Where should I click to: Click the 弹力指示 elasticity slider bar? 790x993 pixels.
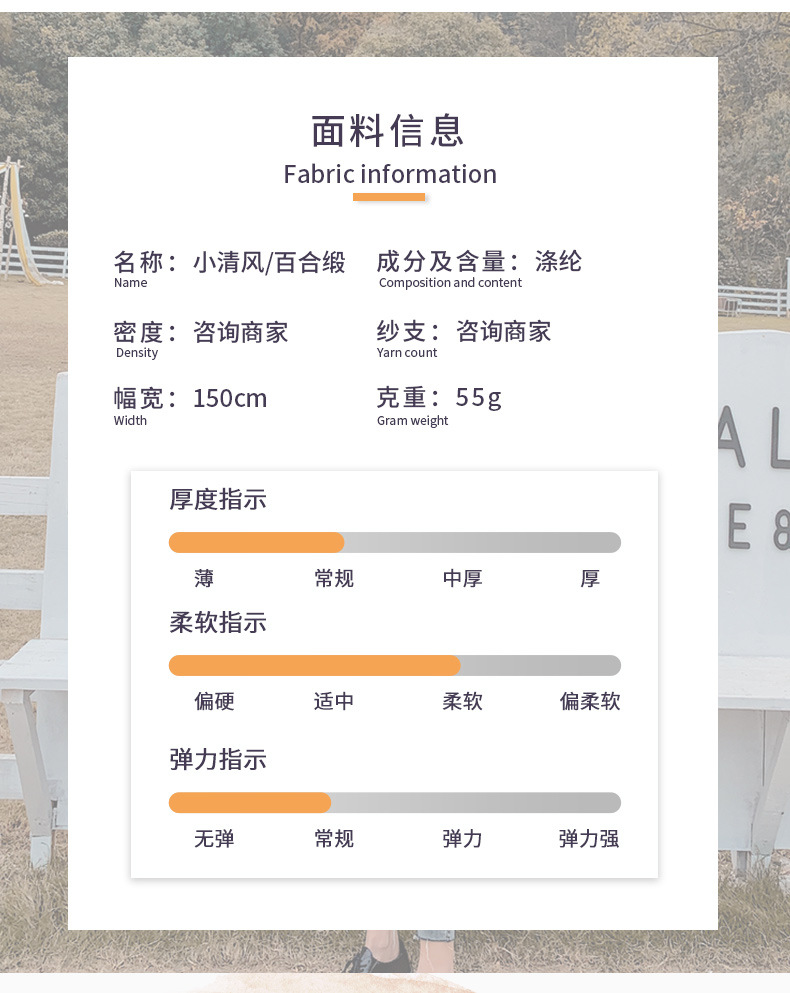click(394, 803)
